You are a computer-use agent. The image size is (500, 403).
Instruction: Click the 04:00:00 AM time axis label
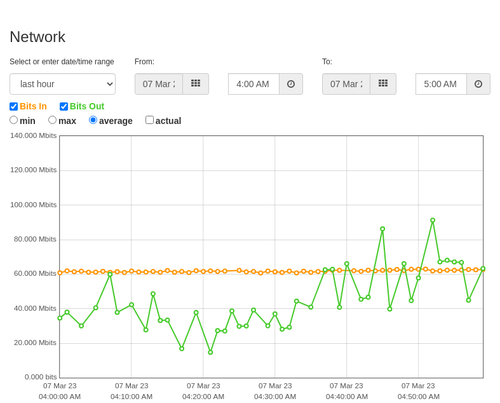pyautogui.click(x=60, y=397)
